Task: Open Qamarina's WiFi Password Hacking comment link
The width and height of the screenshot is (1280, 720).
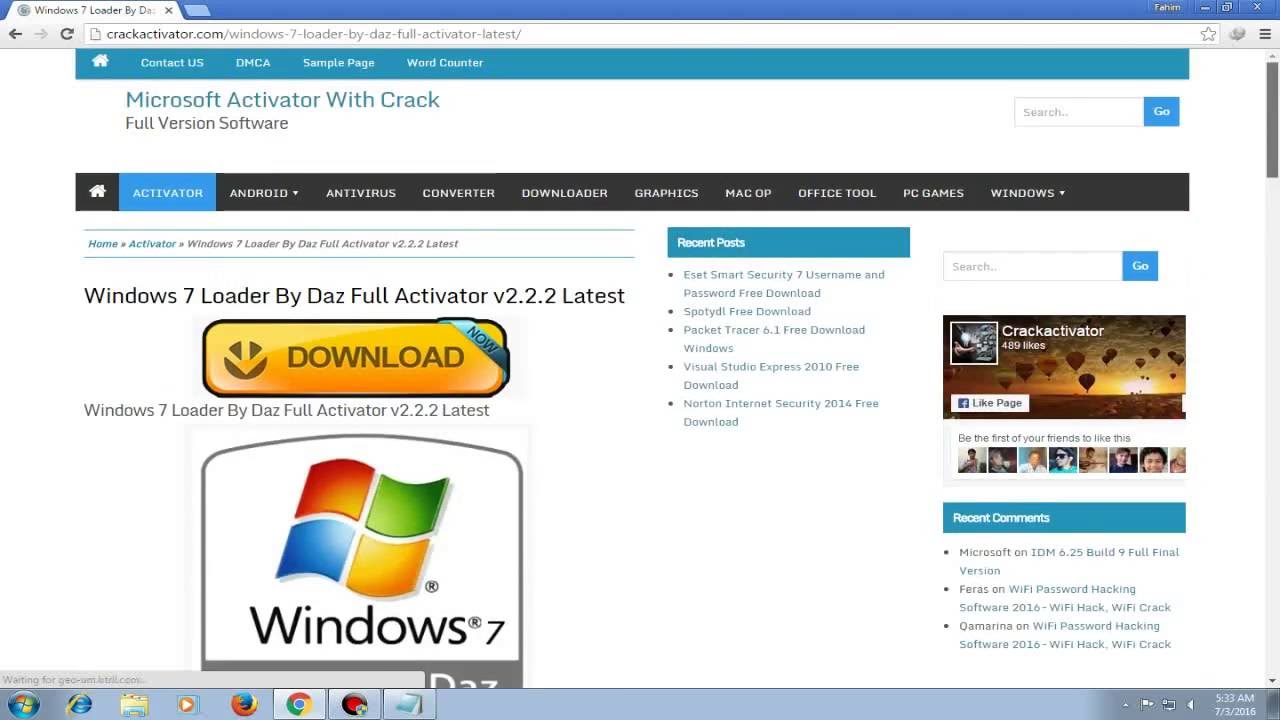Action: 1065,635
